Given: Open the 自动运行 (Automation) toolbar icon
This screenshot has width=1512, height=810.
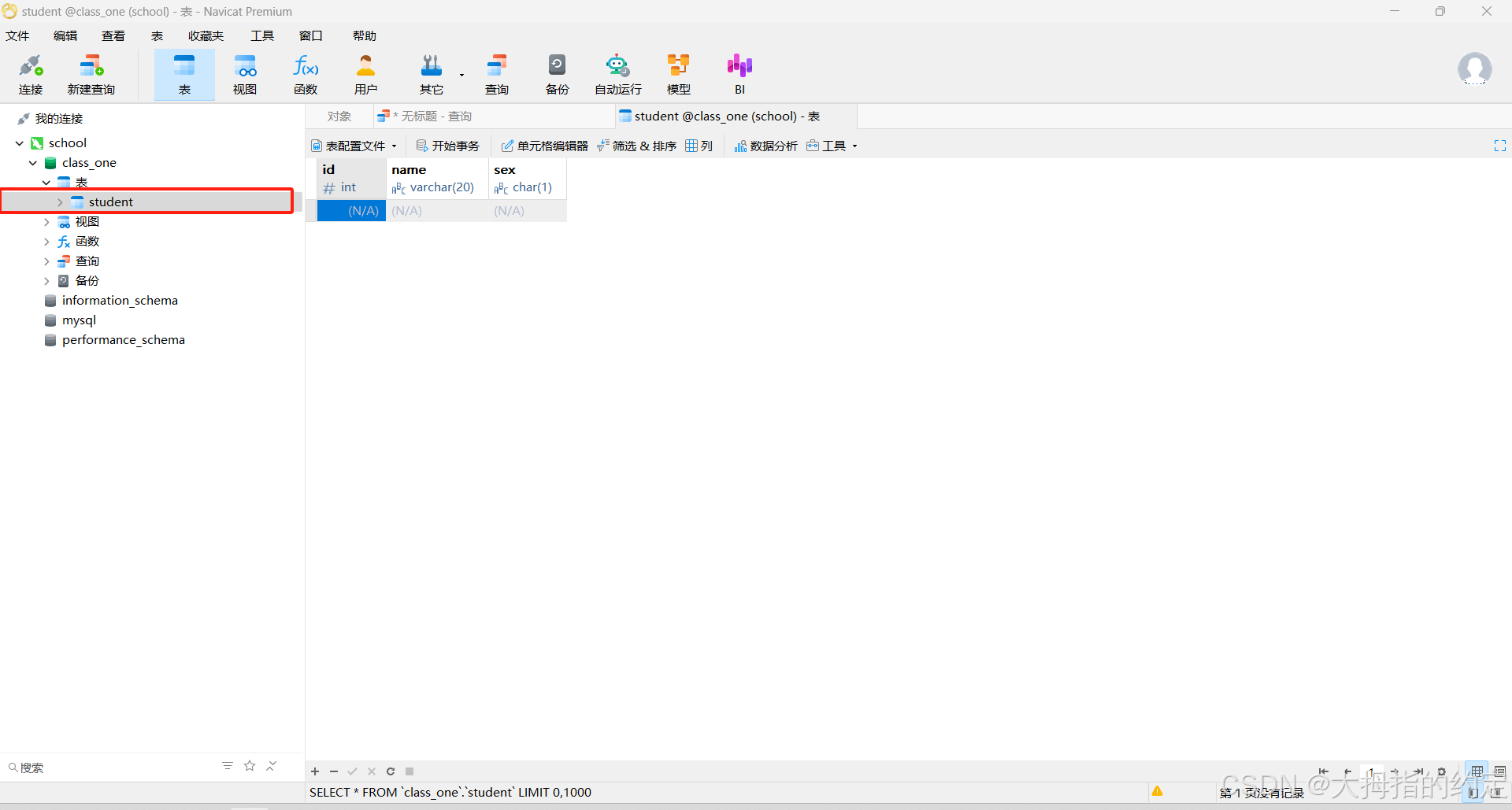Looking at the screenshot, I should pyautogui.click(x=617, y=74).
